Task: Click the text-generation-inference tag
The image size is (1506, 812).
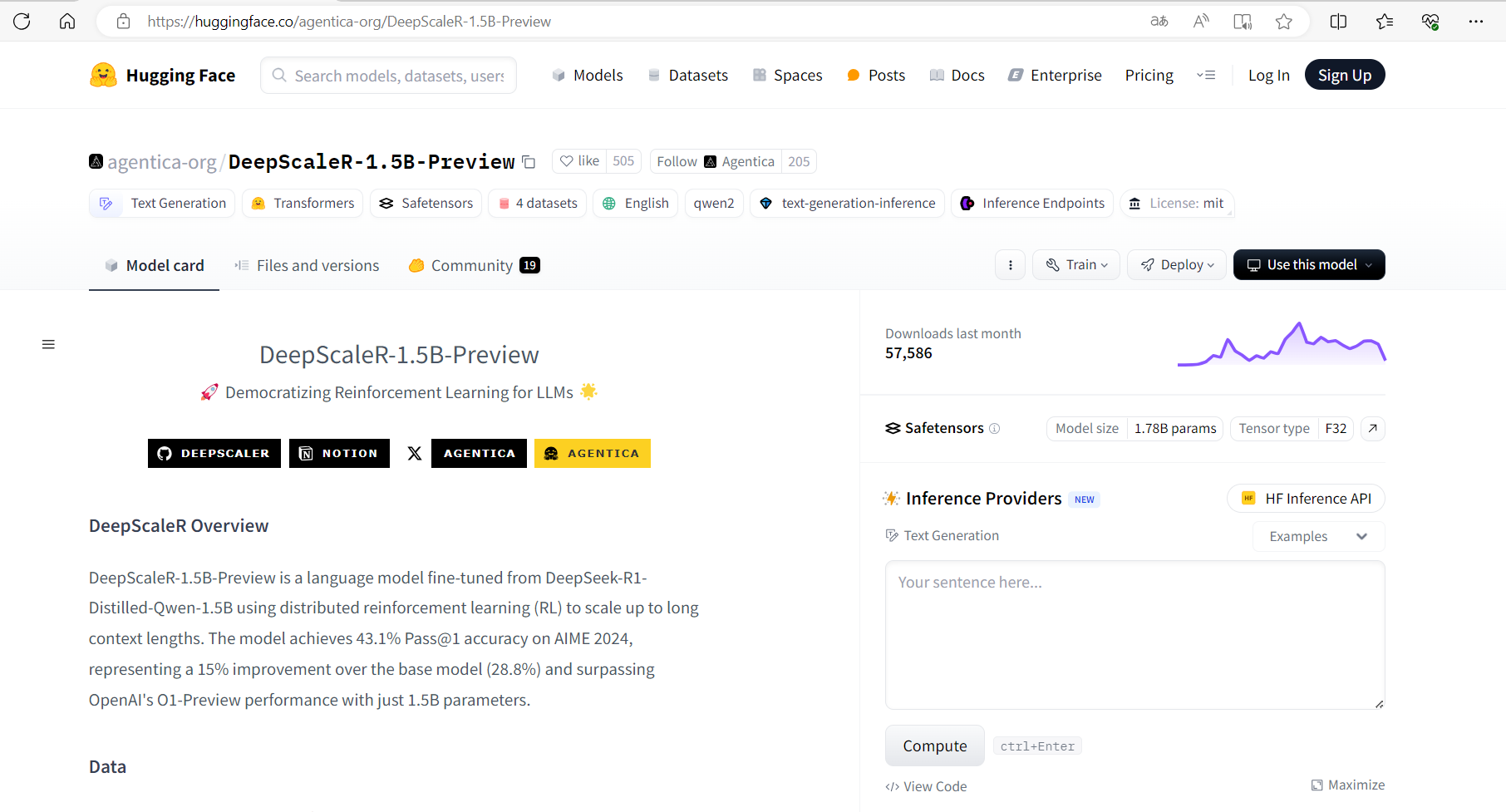Action: click(847, 204)
